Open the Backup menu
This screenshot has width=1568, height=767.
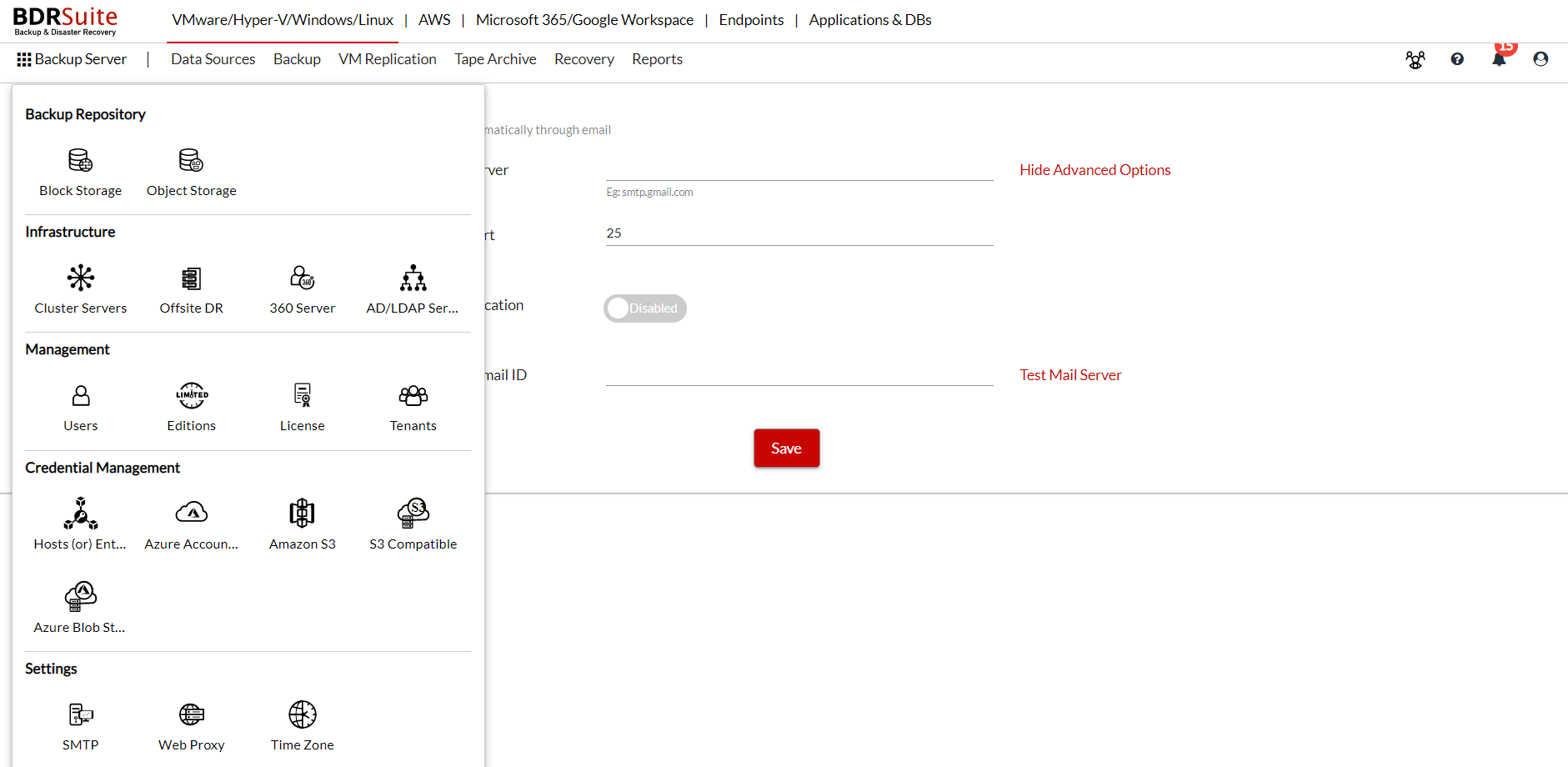[x=297, y=59]
